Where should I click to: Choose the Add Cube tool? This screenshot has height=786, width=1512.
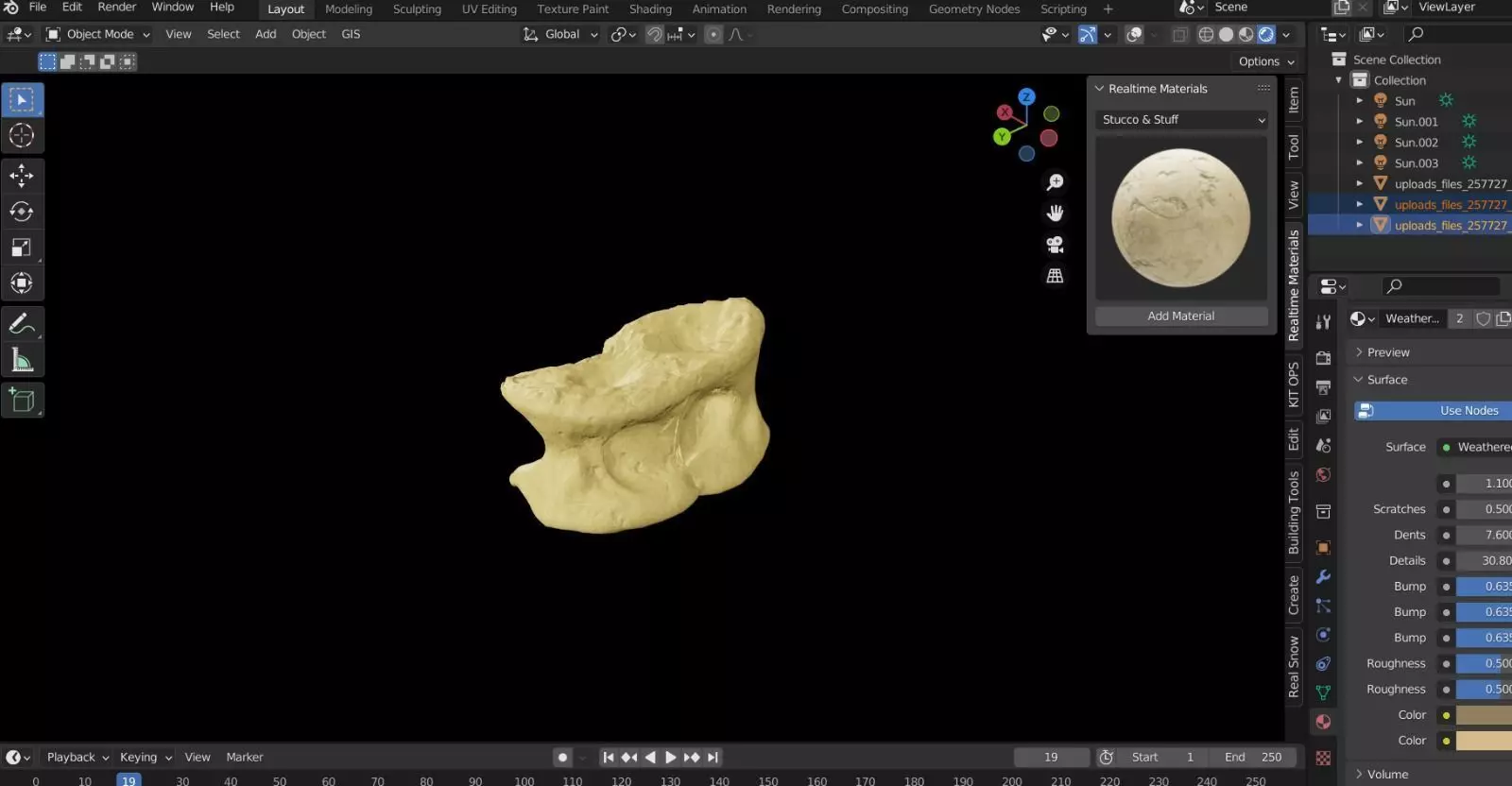(x=22, y=401)
